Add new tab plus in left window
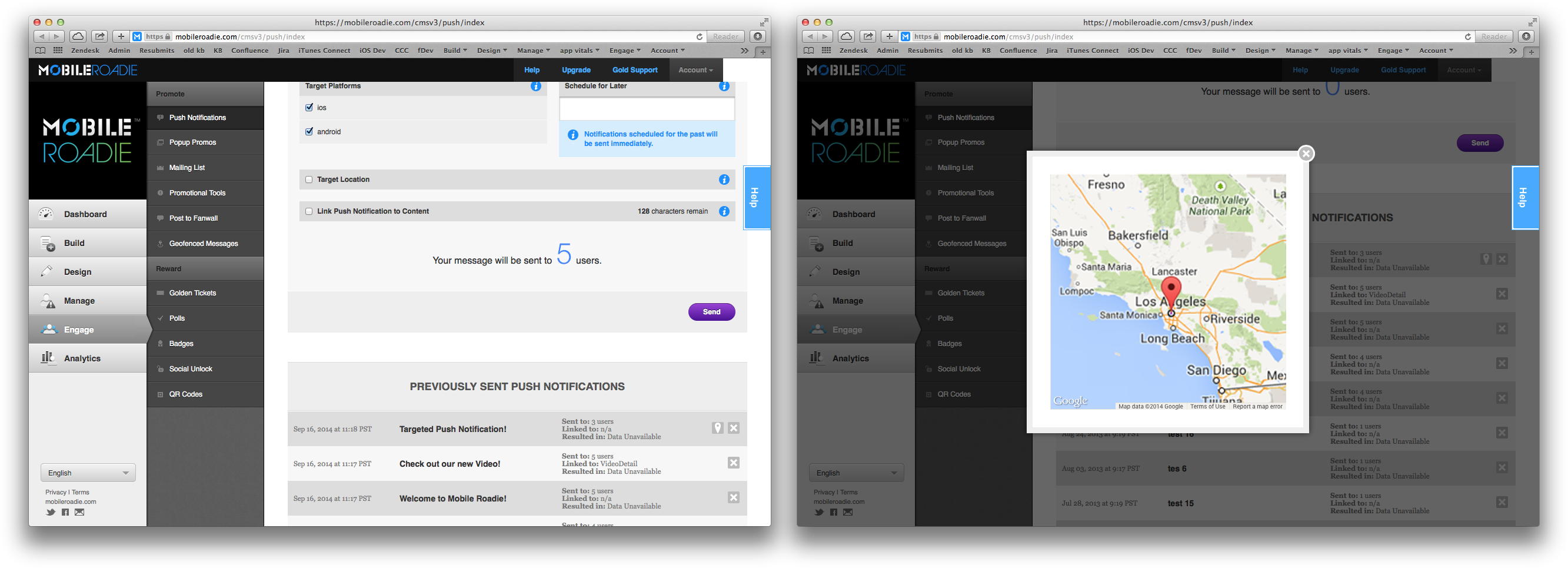 coord(763,52)
